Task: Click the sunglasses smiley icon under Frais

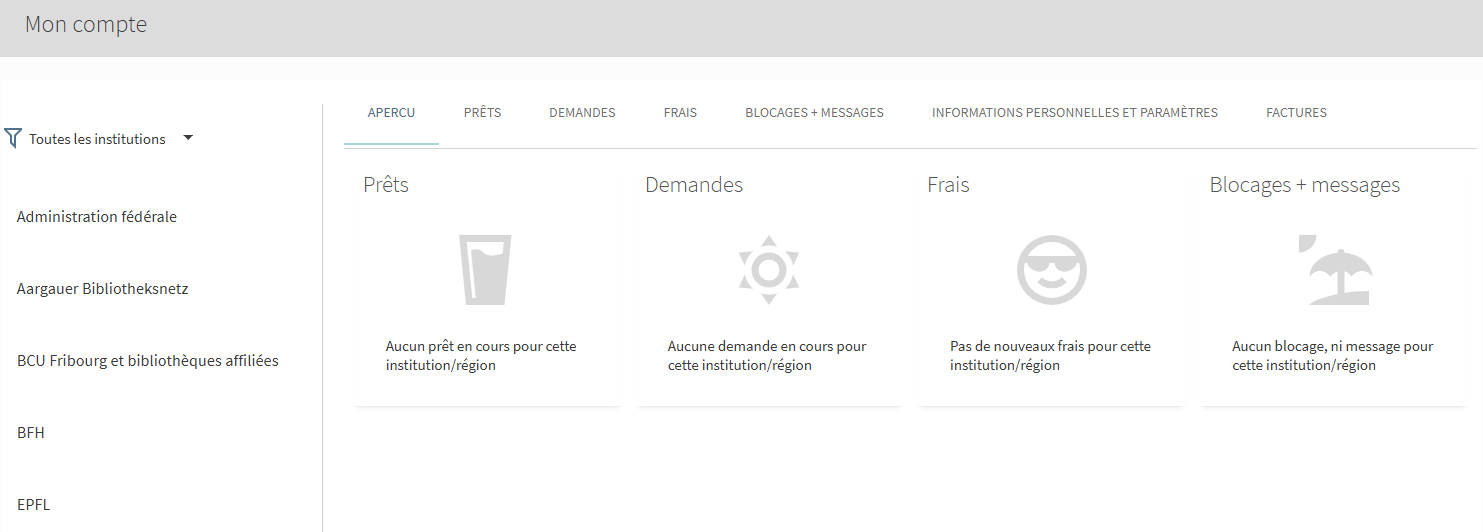Action: click(1051, 270)
